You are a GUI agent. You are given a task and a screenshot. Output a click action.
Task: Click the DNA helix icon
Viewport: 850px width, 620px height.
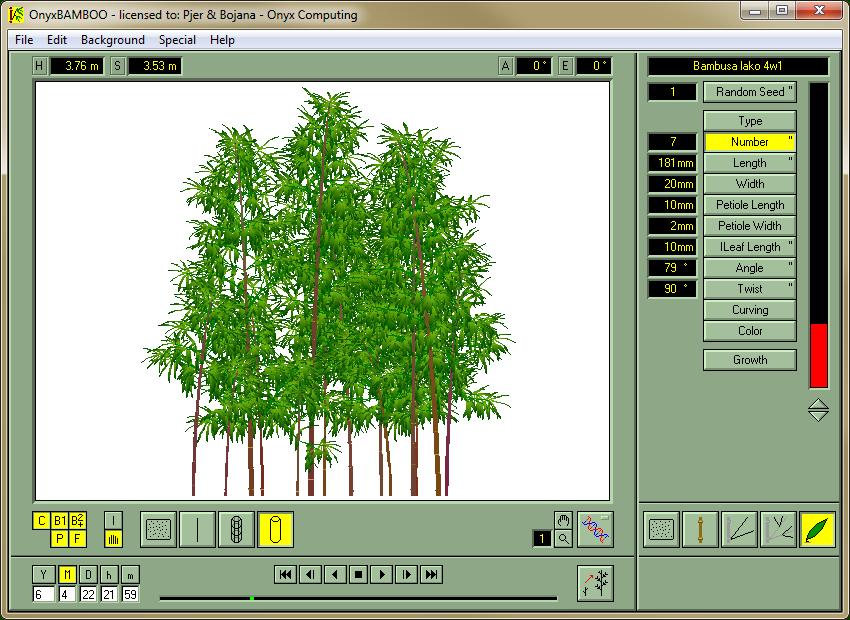pyautogui.click(x=595, y=529)
